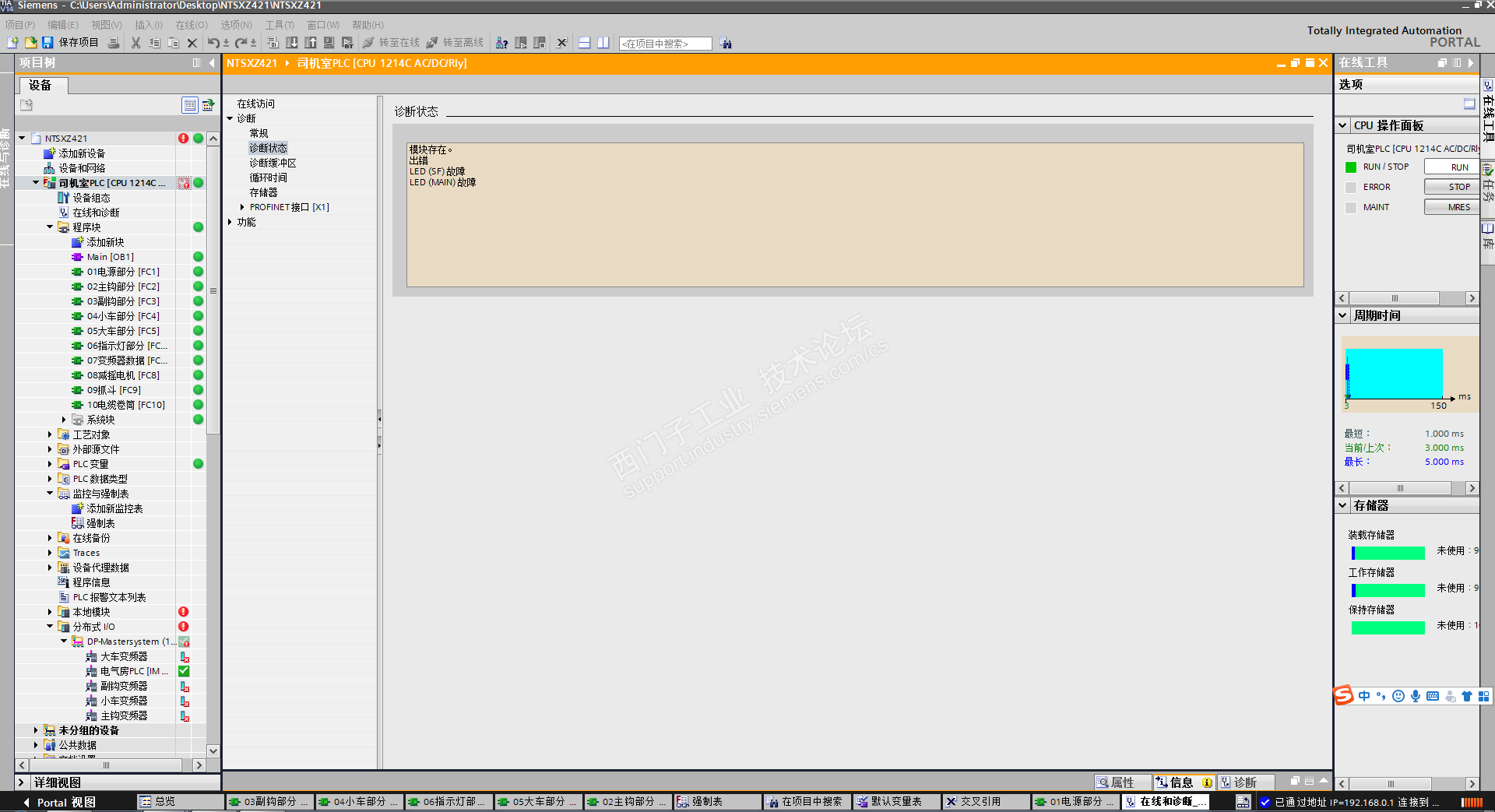Collapse the 项目树 panel with arrow

pos(212,63)
